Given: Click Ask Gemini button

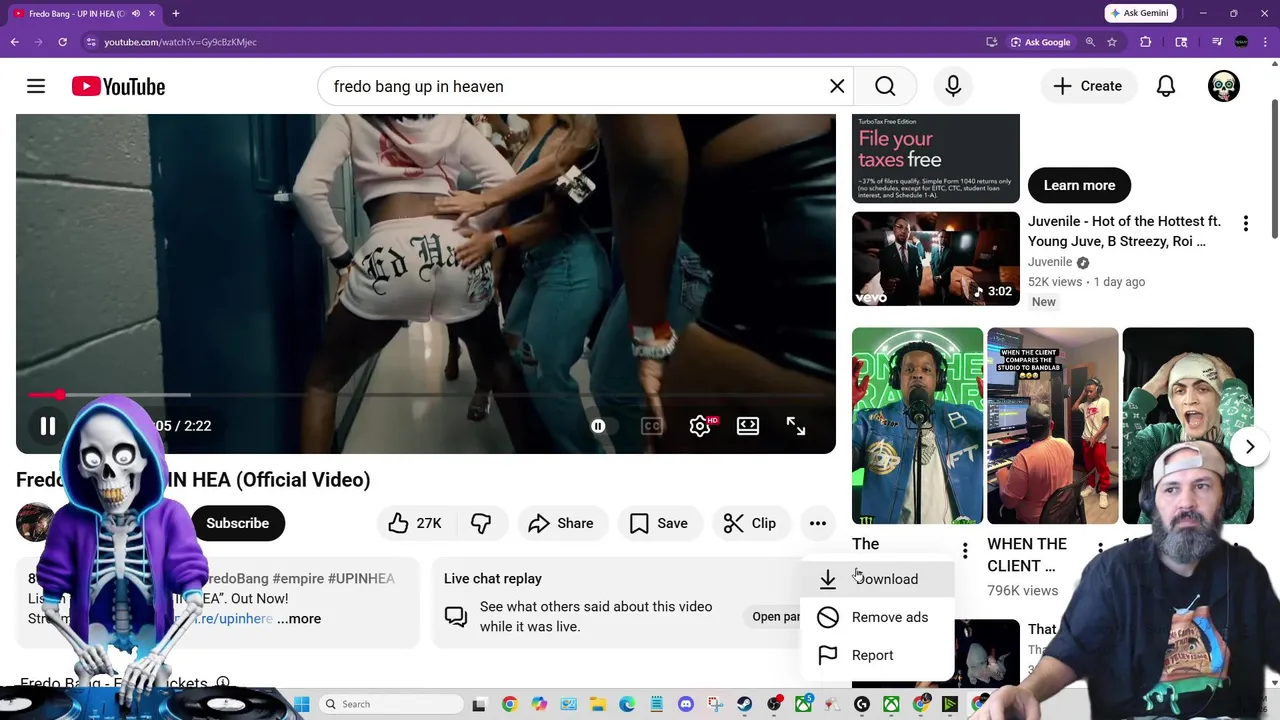Looking at the screenshot, I should (1139, 13).
